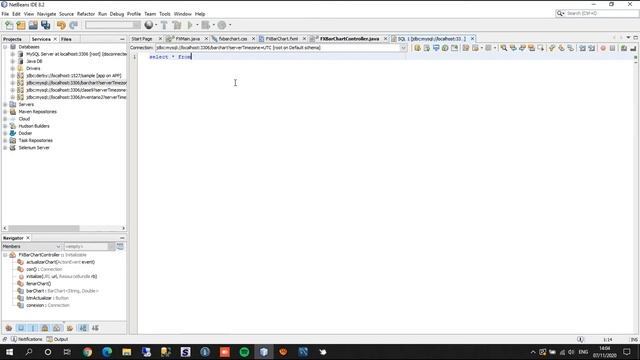Select the Docker node in Services
This screenshot has height=360, width=640.
click(25, 133)
